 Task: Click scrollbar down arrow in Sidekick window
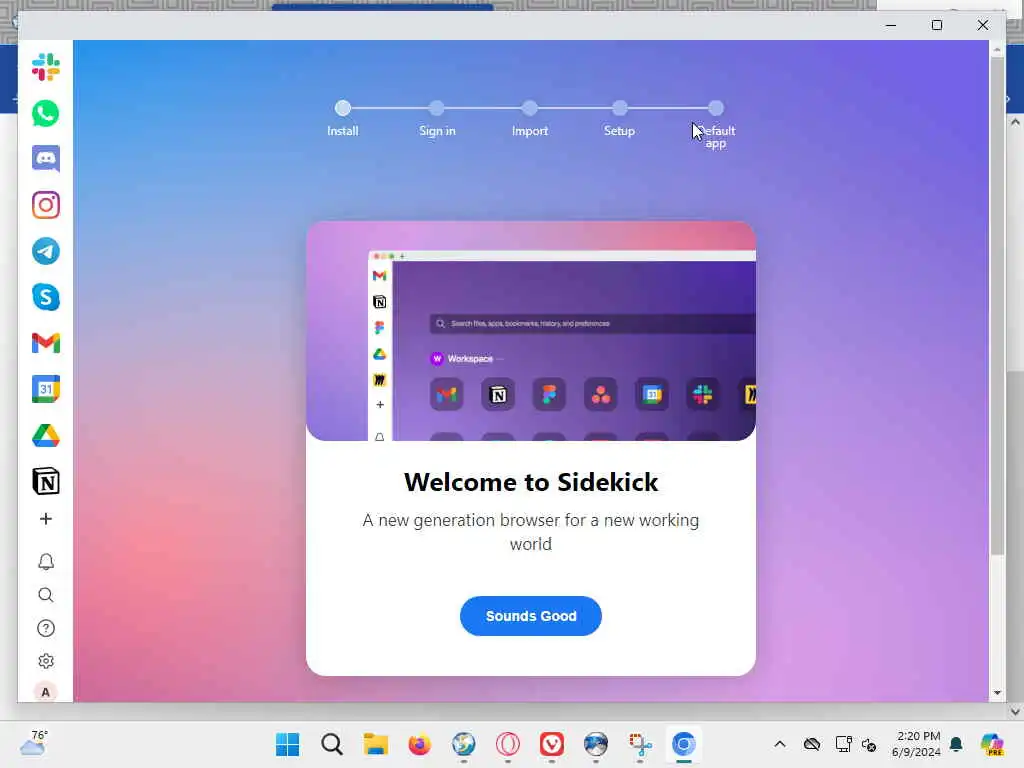click(997, 693)
